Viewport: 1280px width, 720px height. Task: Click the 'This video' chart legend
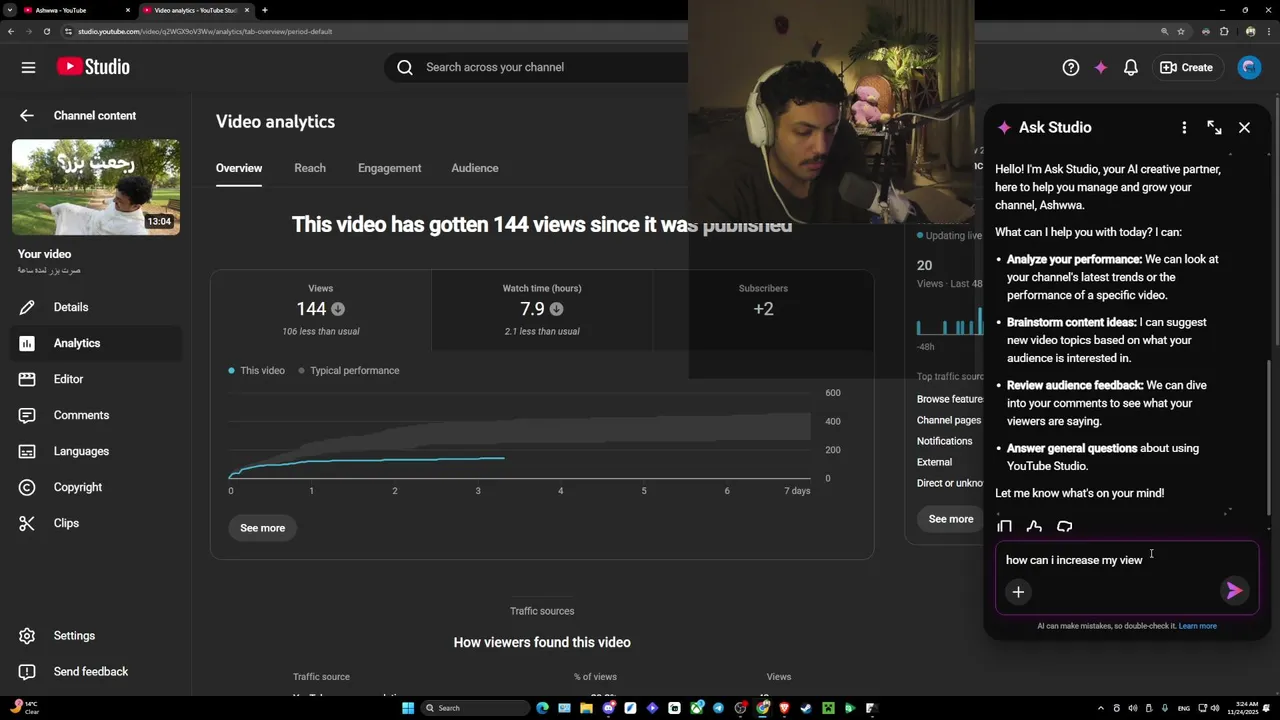click(257, 370)
